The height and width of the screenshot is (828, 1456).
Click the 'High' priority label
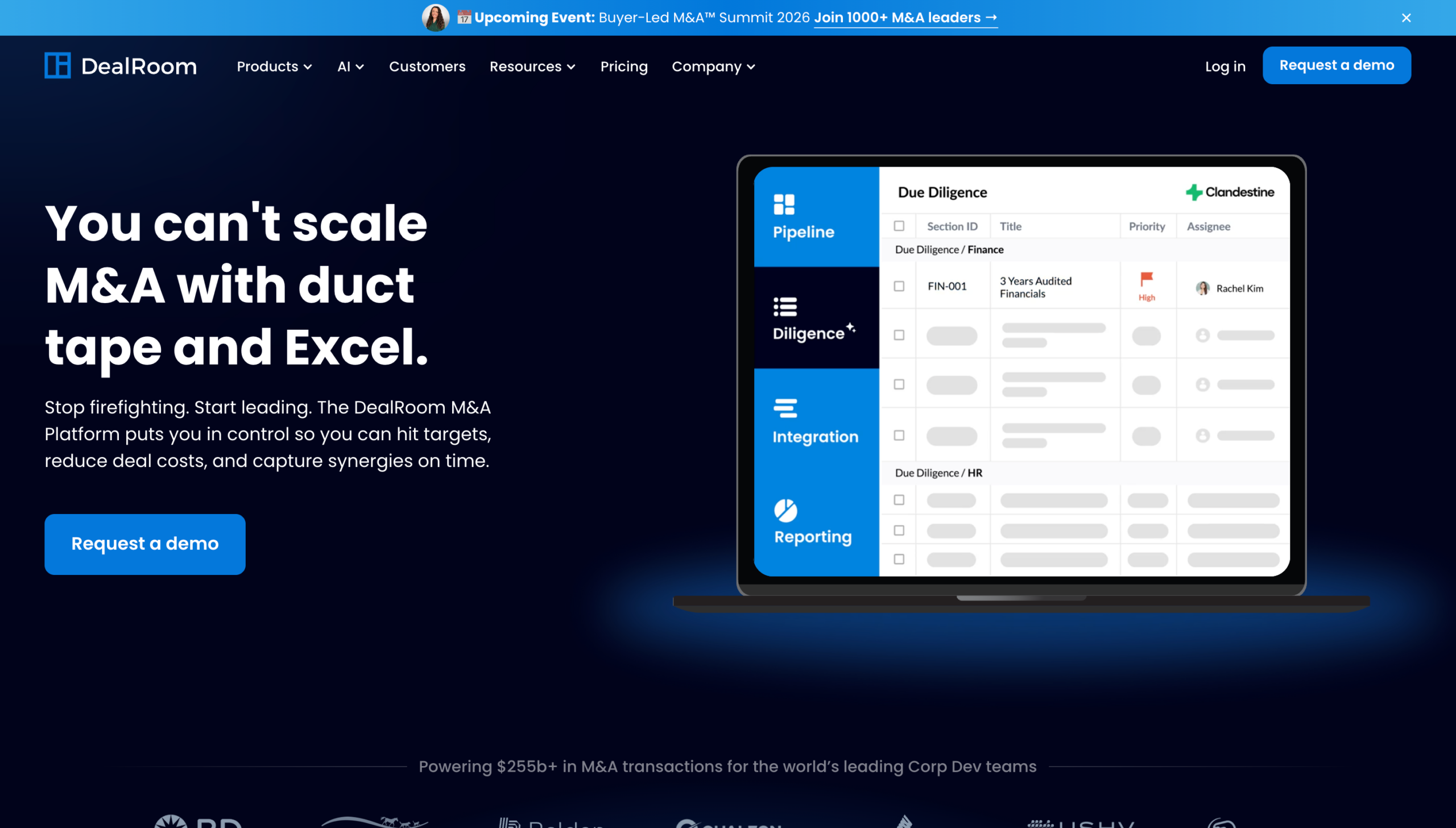coord(1146,297)
